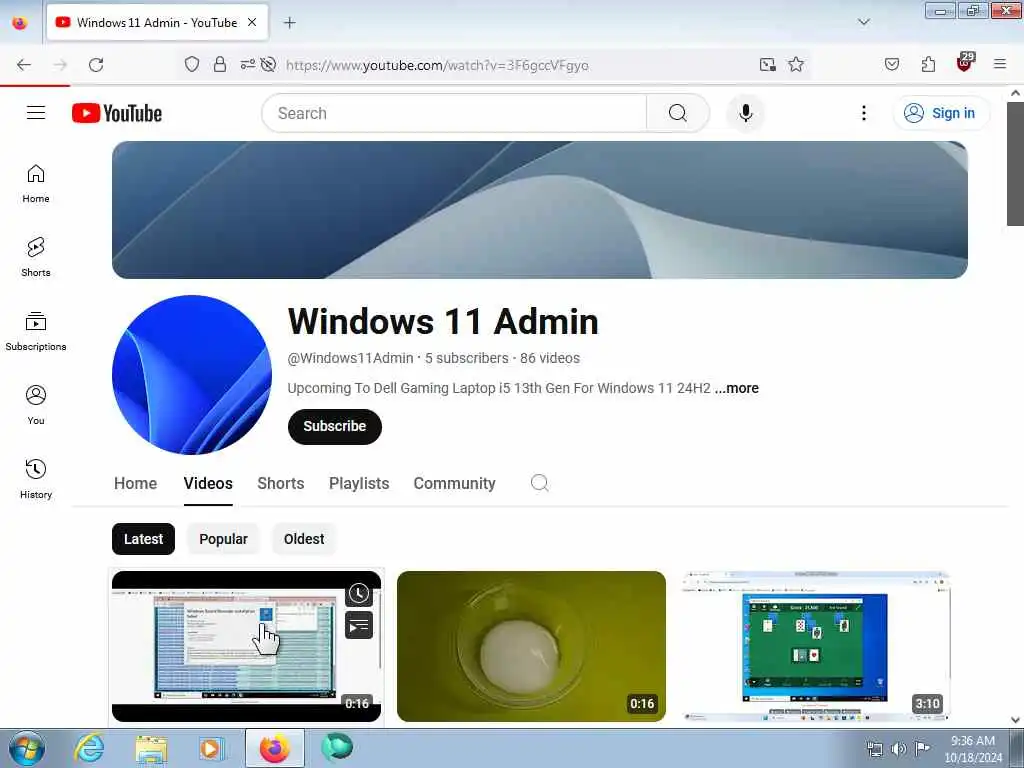
Task: Open Firefox extensions puzzle icon
Action: [928, 65]
